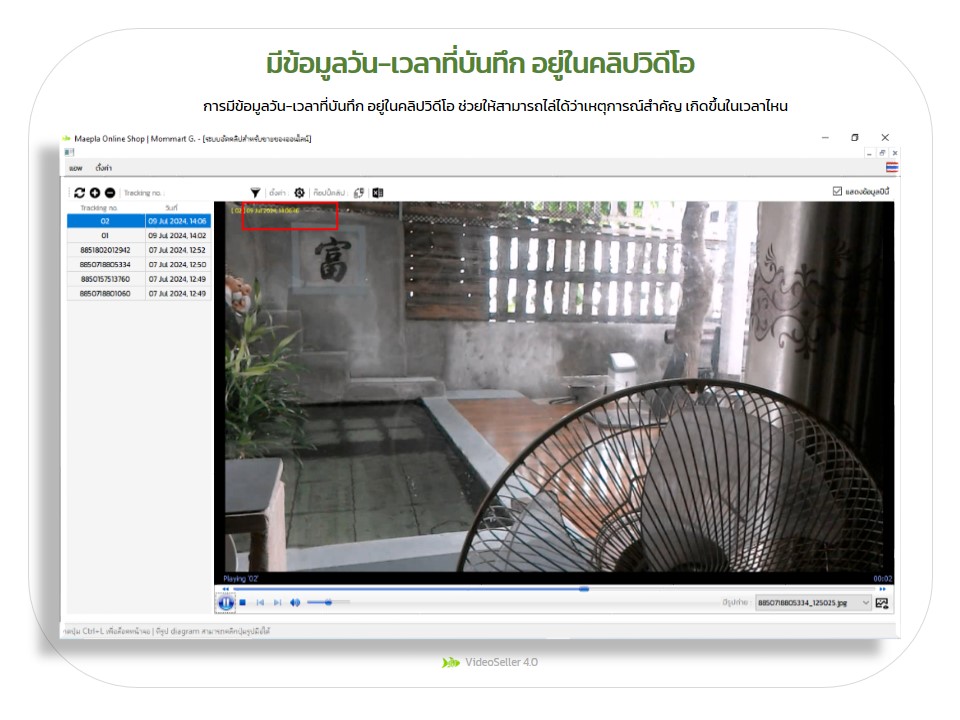Toggle the show data checkbox at top right
This screenshot has height=720, width=960.
(x=838, y=191)
